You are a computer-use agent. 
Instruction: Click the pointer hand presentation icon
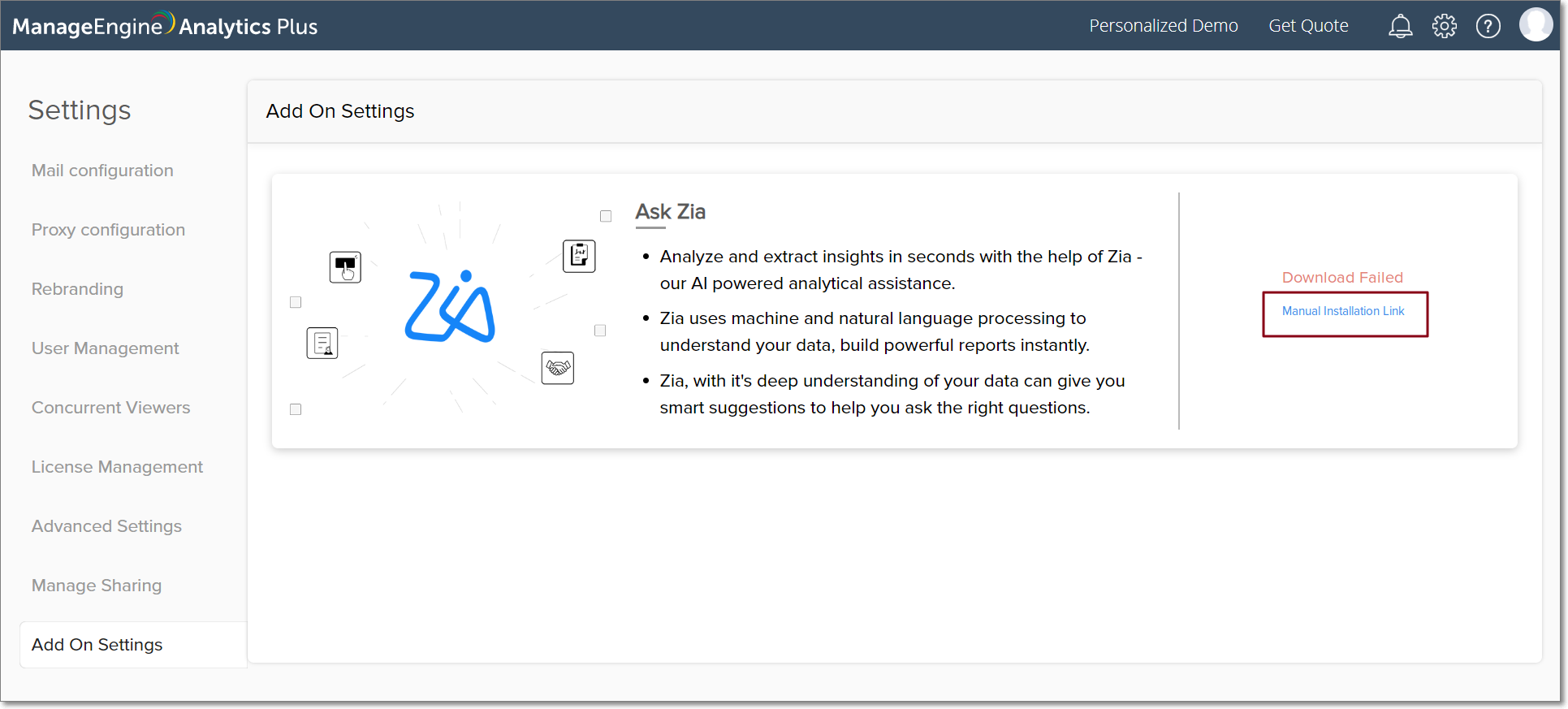pos(345,267)
